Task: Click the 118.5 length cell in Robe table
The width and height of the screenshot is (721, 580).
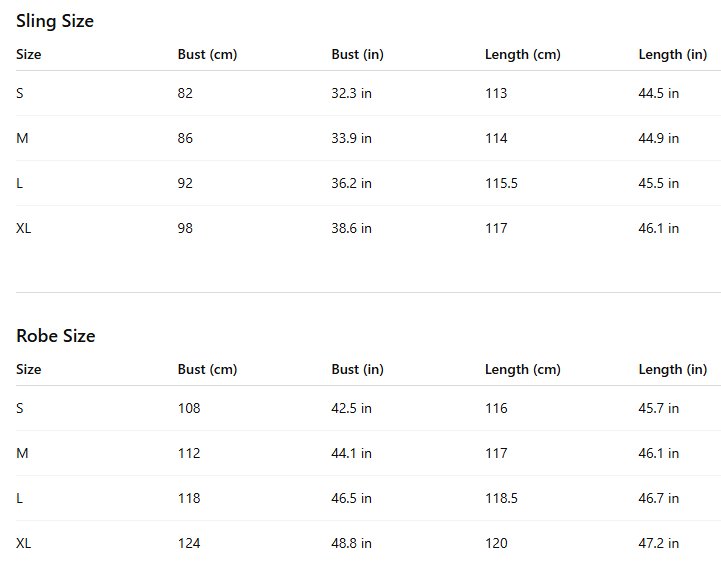Action: [x=501, y=498]
